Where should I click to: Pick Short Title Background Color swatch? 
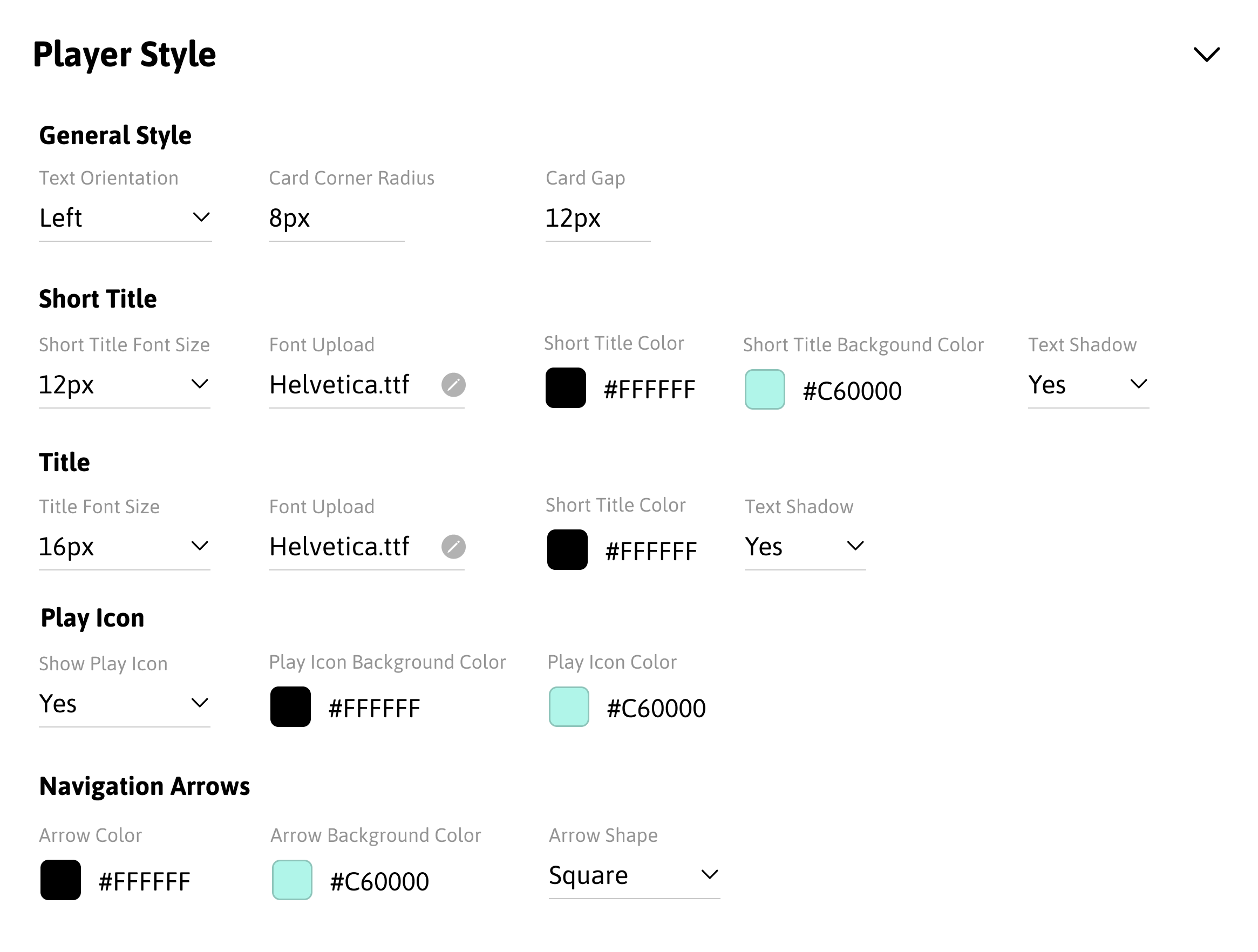765,390
